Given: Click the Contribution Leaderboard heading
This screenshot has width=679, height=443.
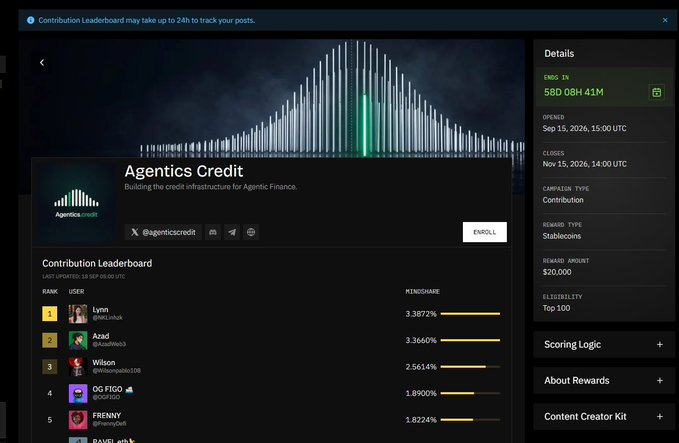Looking at the screenshot, I should [97, 263].
